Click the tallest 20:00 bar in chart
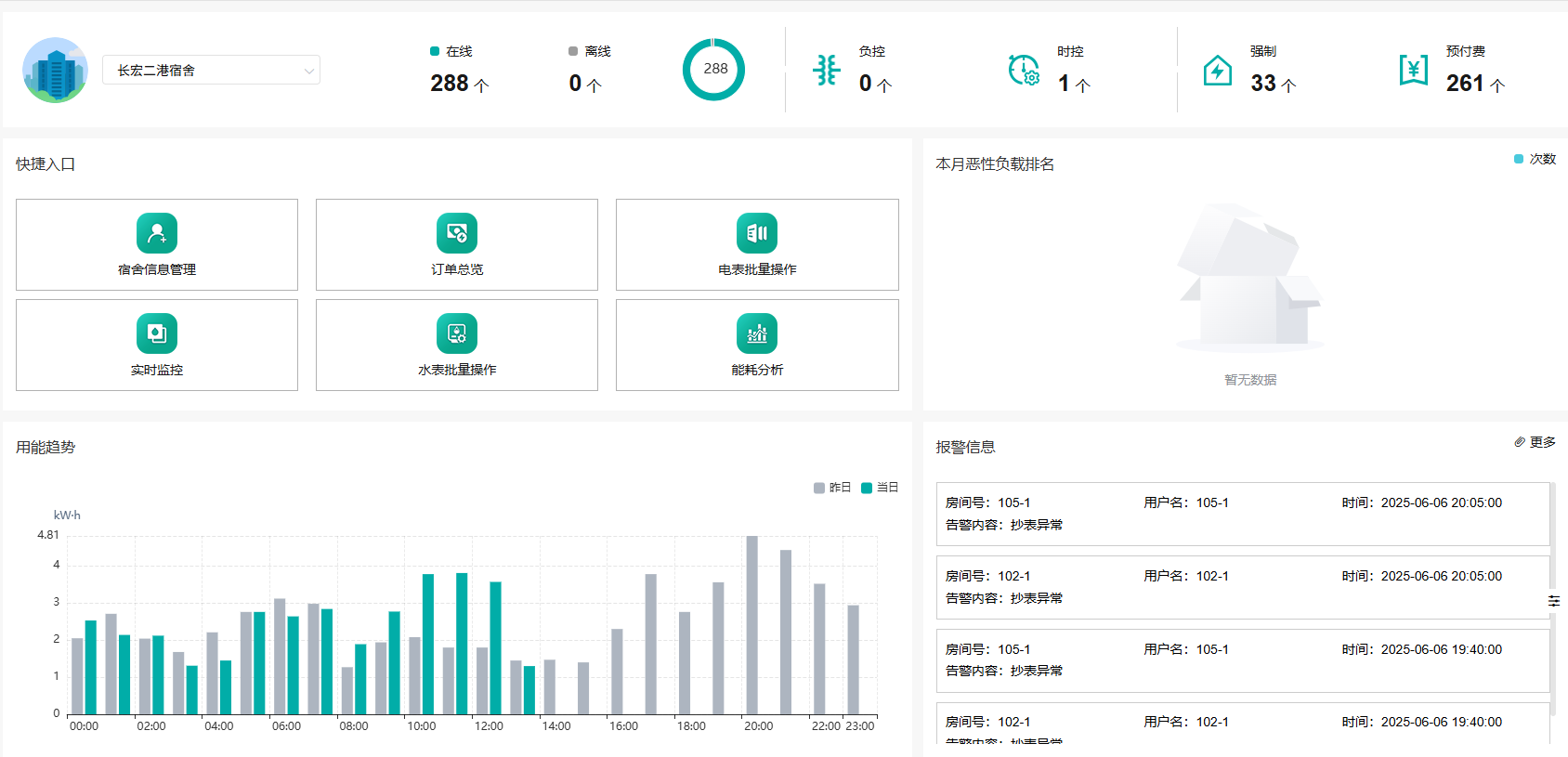 tap(751, 624)
